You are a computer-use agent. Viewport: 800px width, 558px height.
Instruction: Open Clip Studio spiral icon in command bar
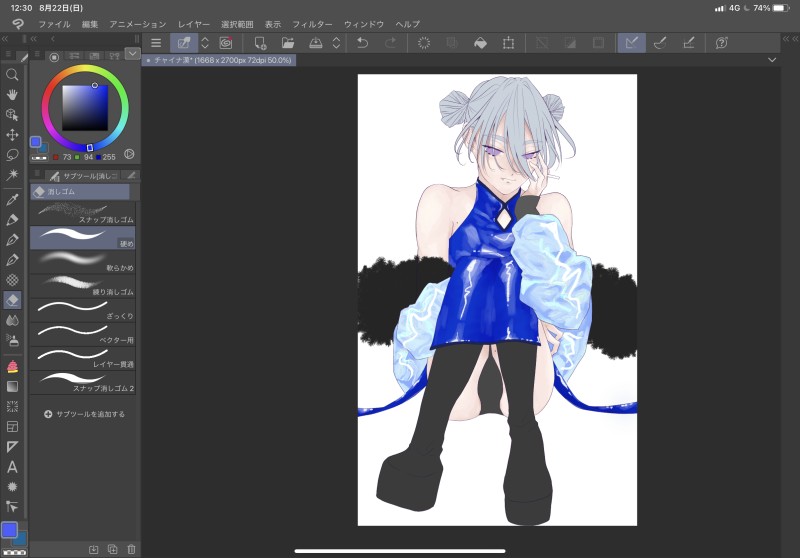pyautogui.click(x=226, y=43)
